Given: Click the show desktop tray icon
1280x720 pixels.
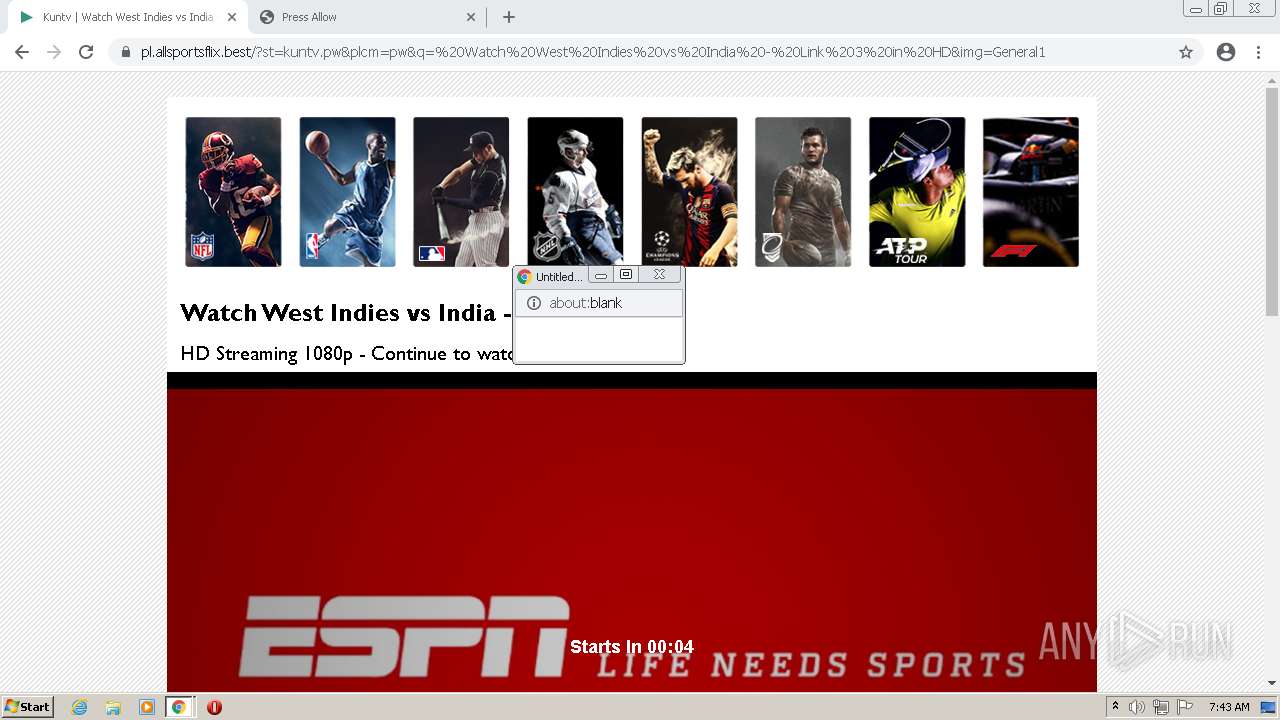Looking at the screenshot, I should click(1268, 707).
